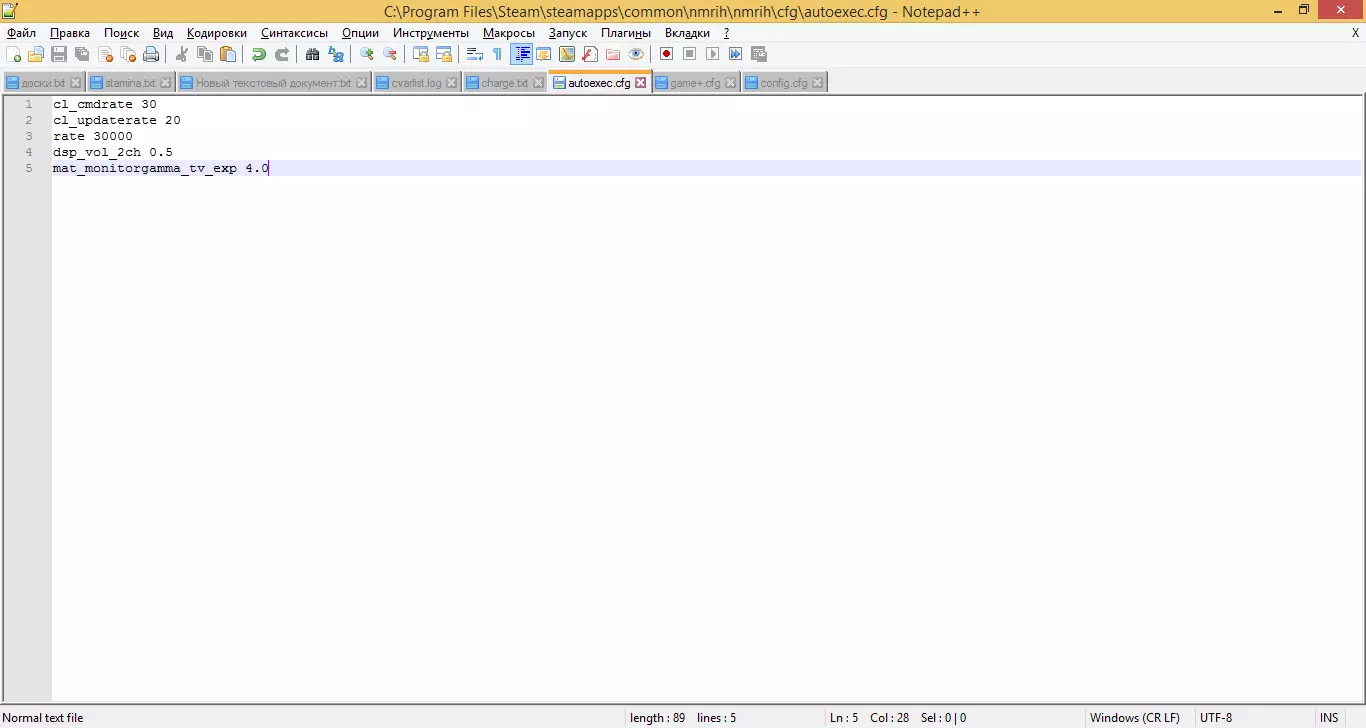Undo the last edit with the green arrow
This screenshot has width=1366, height=728.
pyautogui.click(x=259, y=54)
